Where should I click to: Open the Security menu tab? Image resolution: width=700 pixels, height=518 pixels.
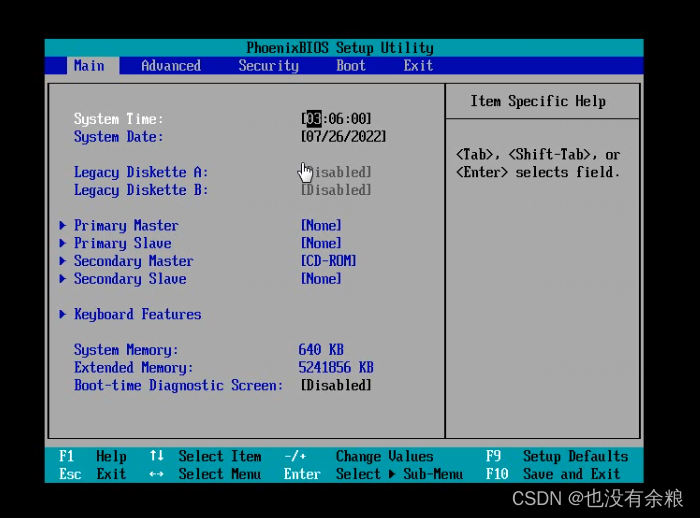click(268, 66)
